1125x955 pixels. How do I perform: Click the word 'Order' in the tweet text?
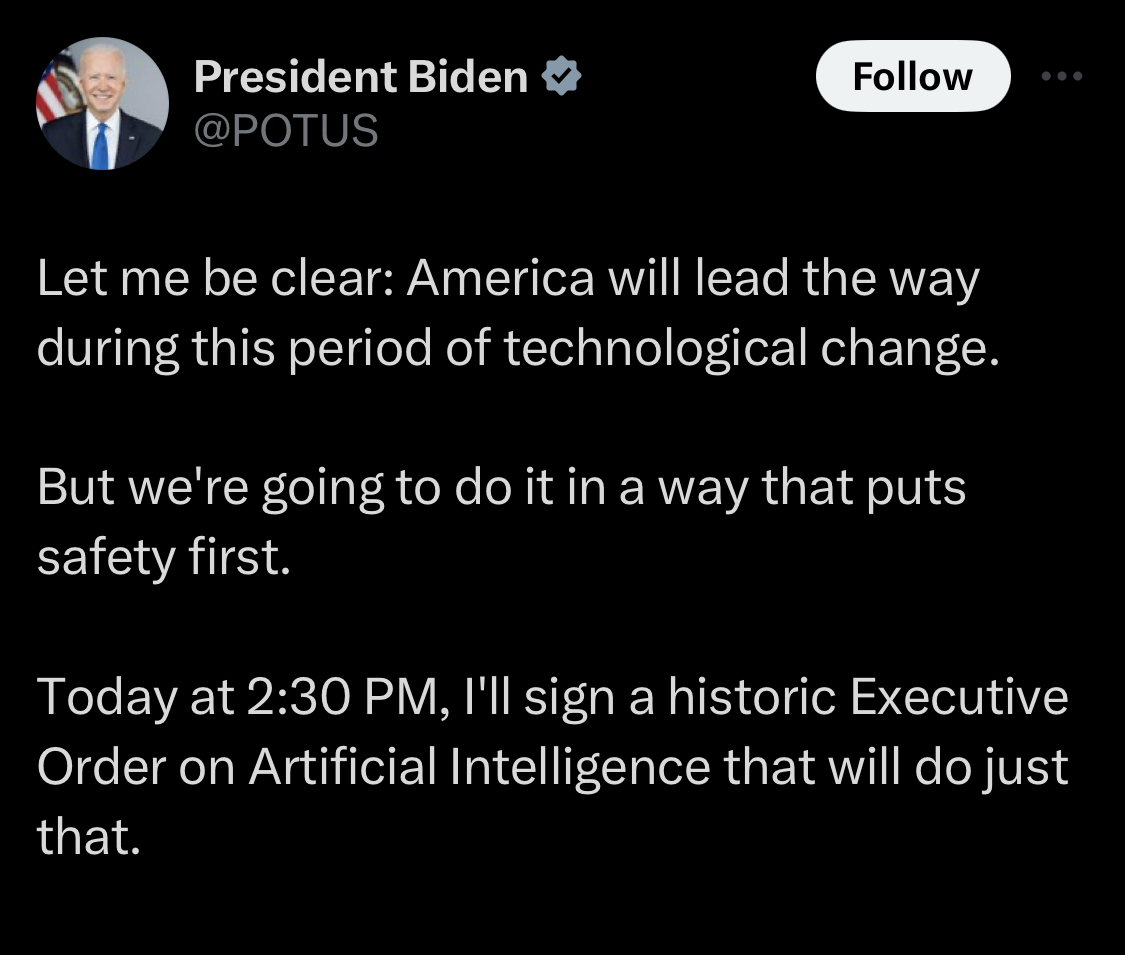coord(101,766)
